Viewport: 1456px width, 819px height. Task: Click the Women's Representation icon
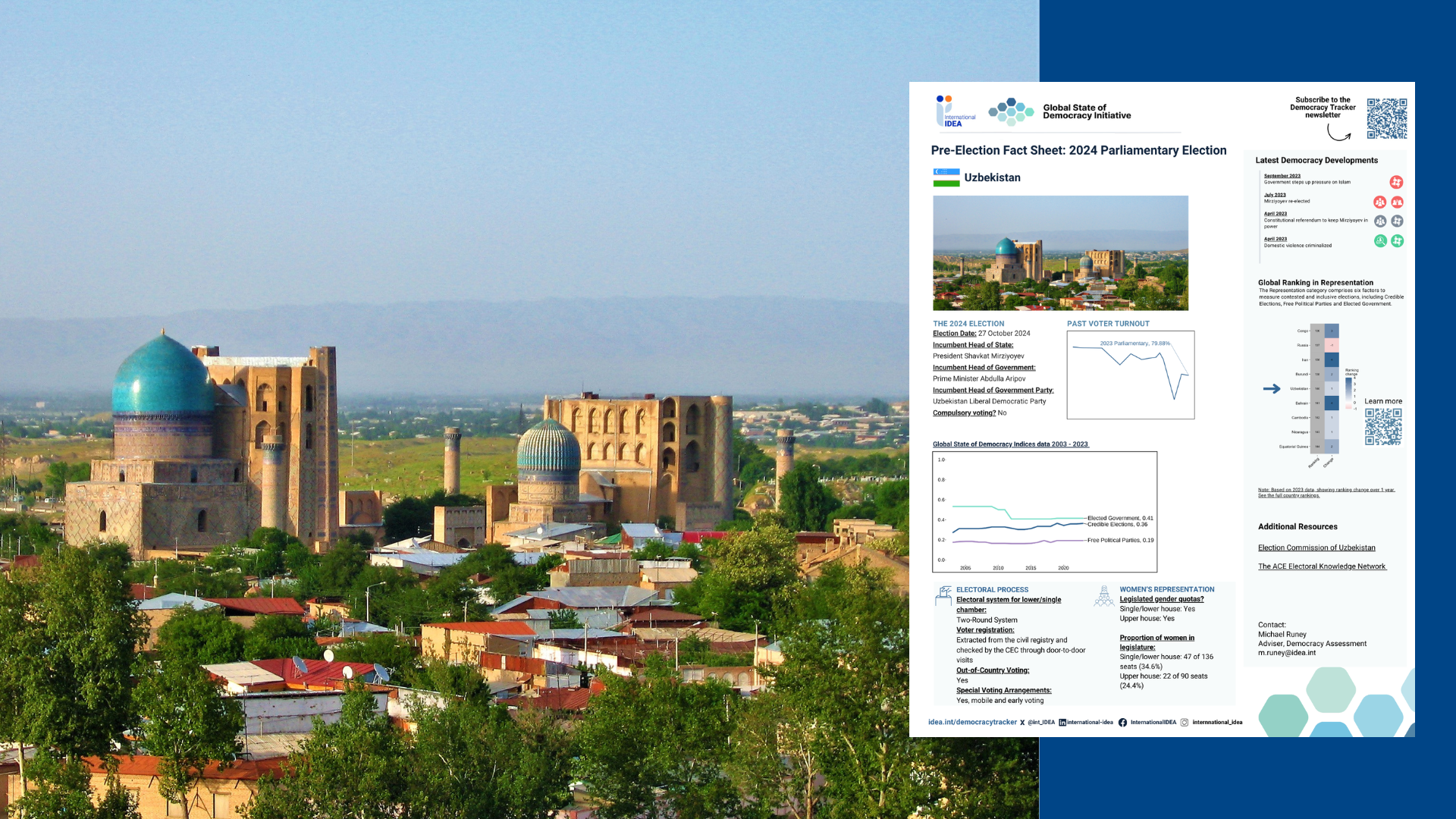(1104, 596)
